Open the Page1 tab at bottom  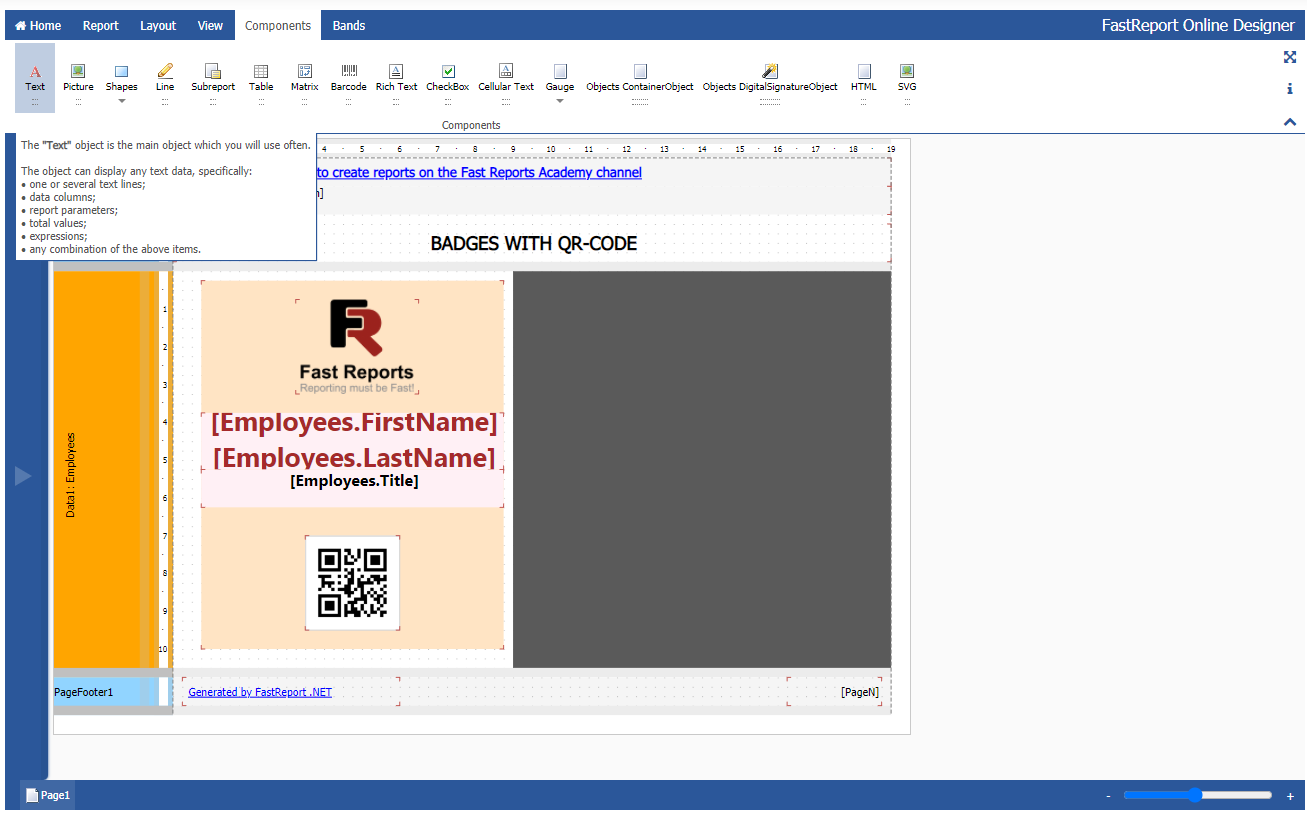48,795
